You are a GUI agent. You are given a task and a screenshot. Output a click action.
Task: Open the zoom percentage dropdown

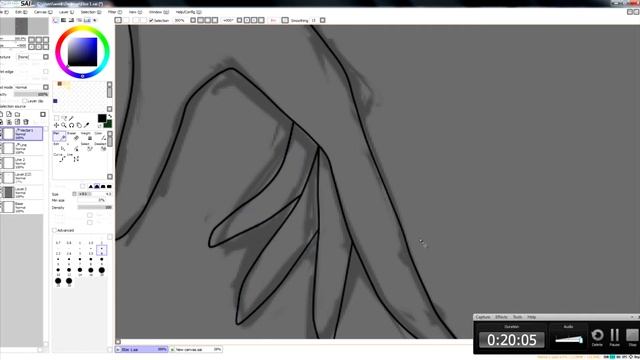[193, 20]
